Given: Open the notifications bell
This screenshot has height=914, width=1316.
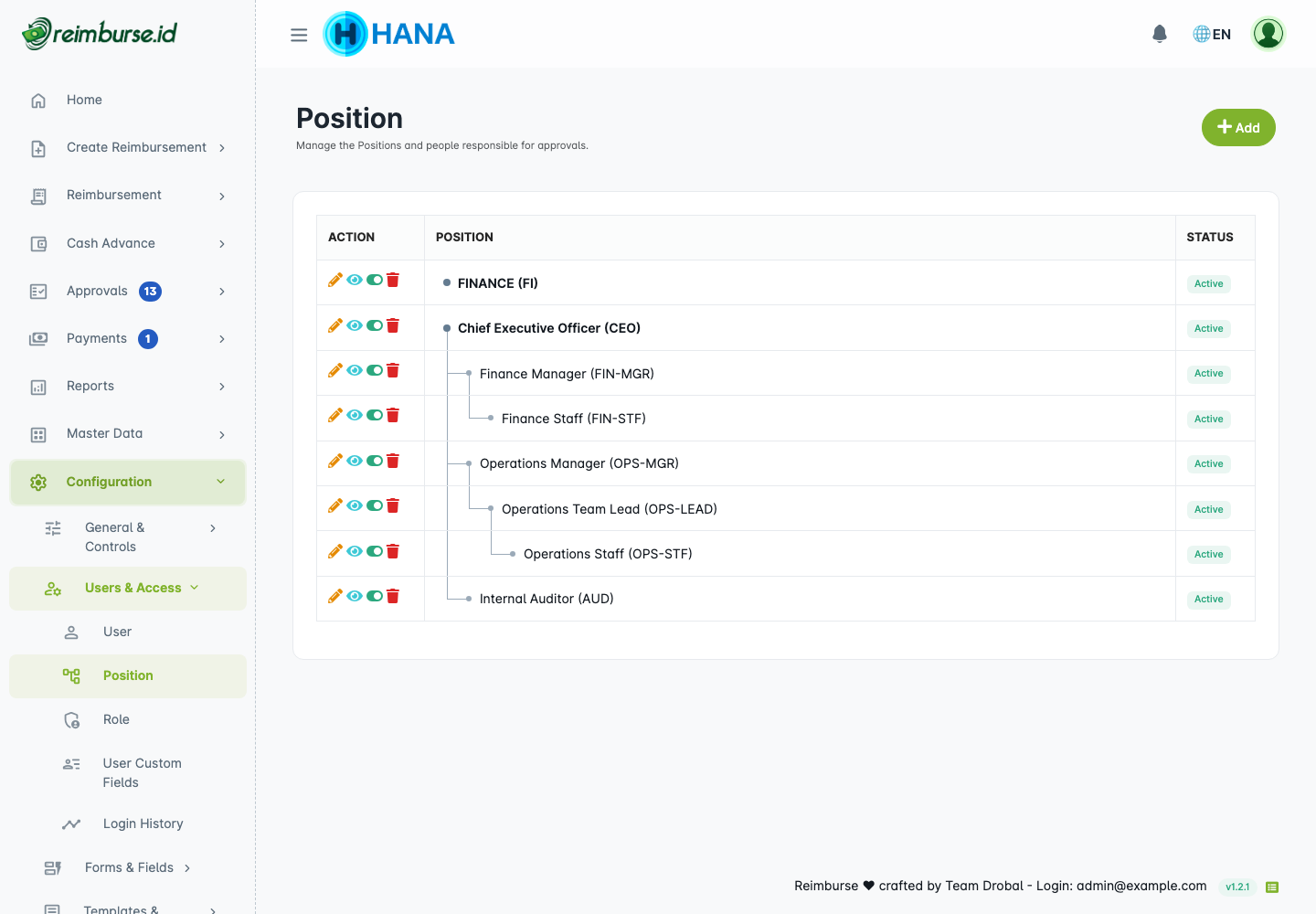Looking at the screenshot, I should [1160, 34].
